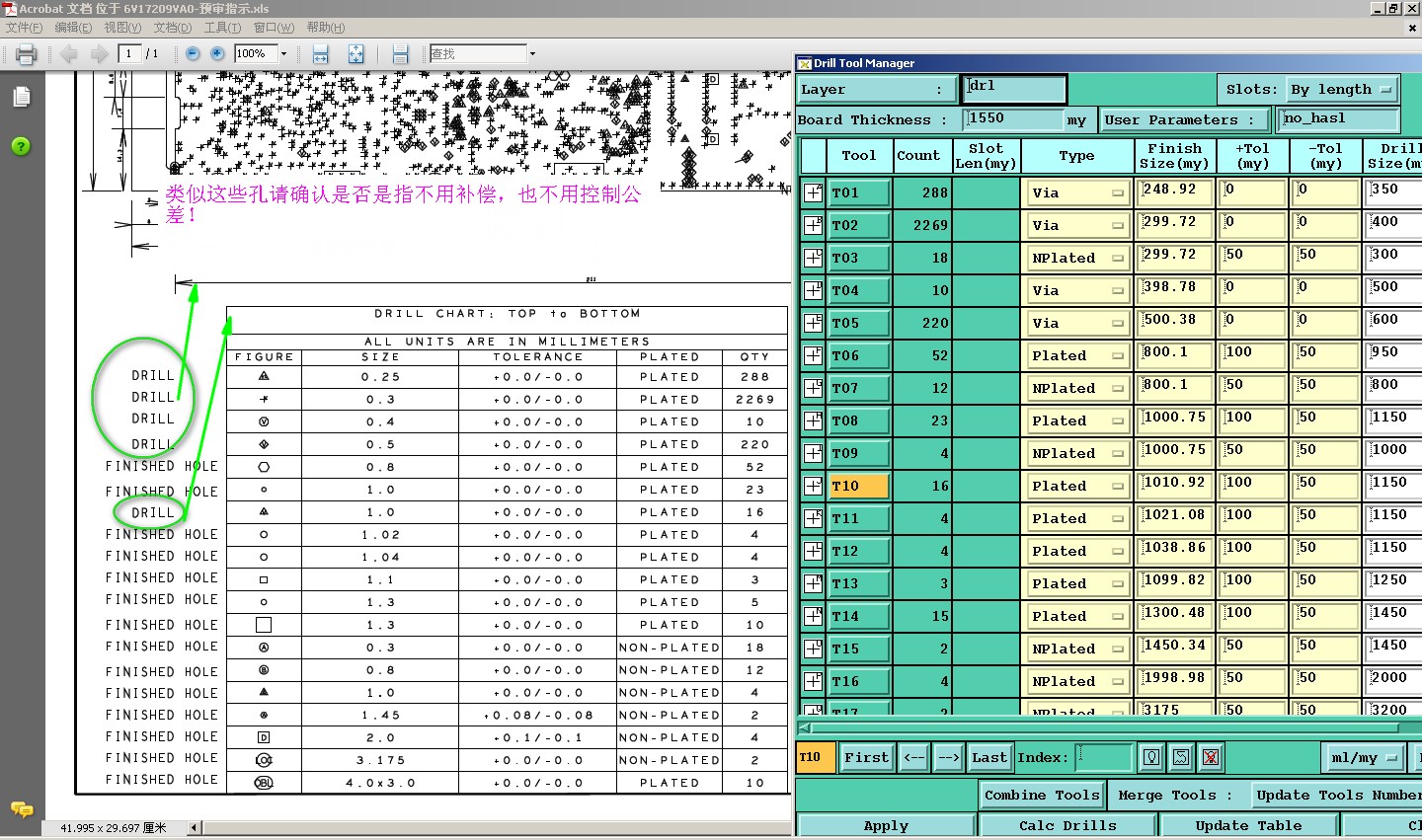Open the ml/my units dropdown
The image size is (1422, 840).
(x=1364, y=757)
